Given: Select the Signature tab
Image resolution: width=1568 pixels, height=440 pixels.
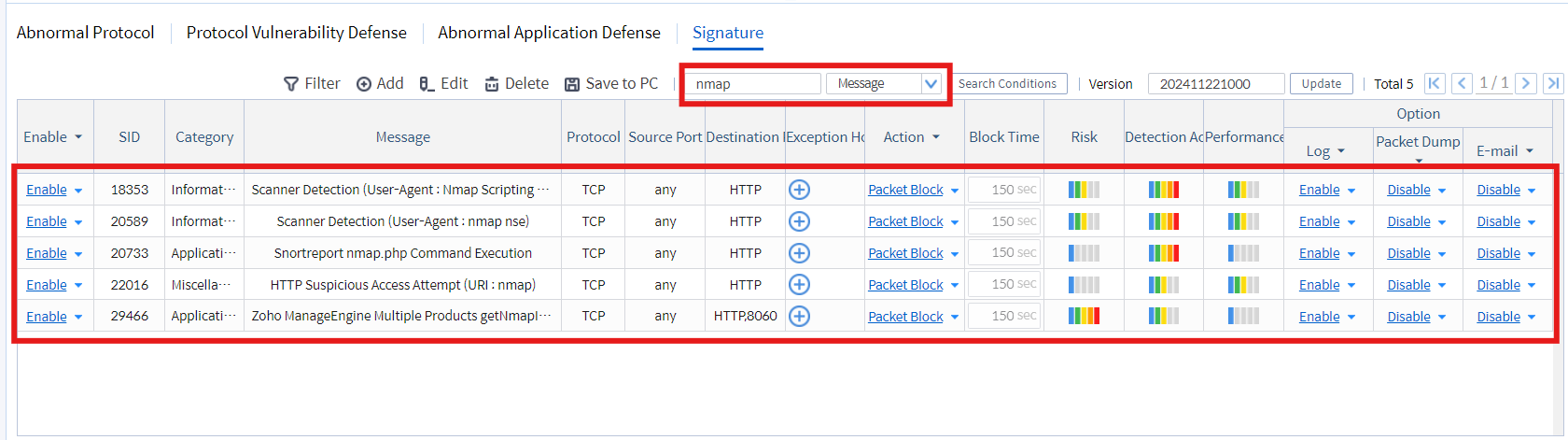Looking at the screenshot, I should click(728, 33).
